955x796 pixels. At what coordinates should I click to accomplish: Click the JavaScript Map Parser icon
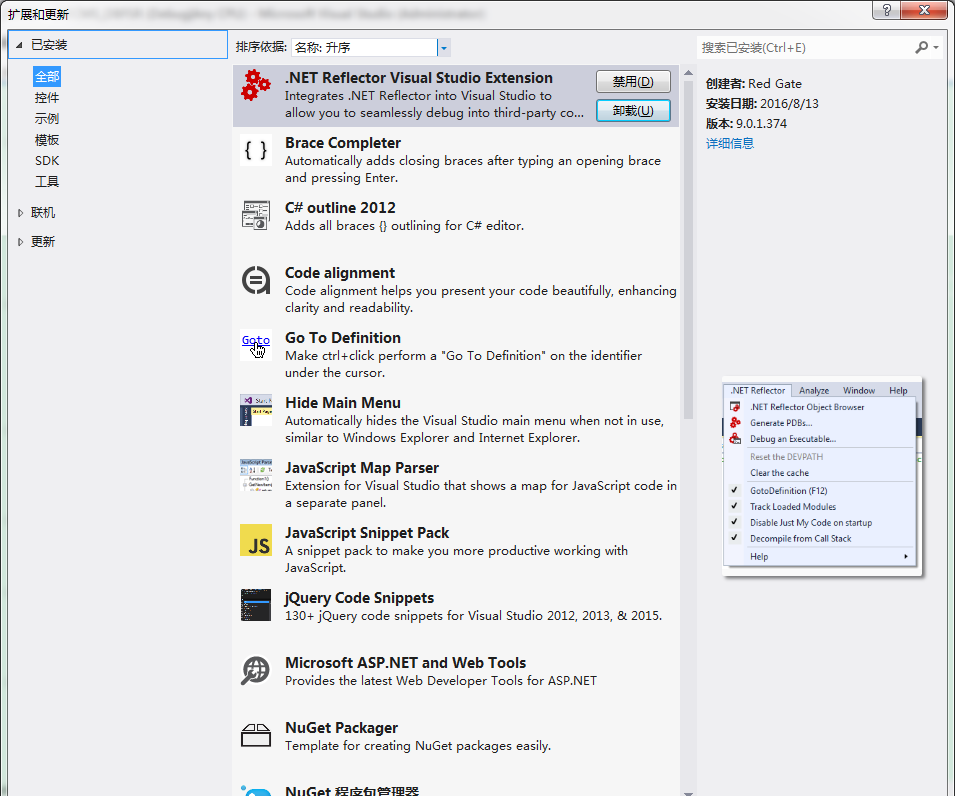[x=256, y=475]
